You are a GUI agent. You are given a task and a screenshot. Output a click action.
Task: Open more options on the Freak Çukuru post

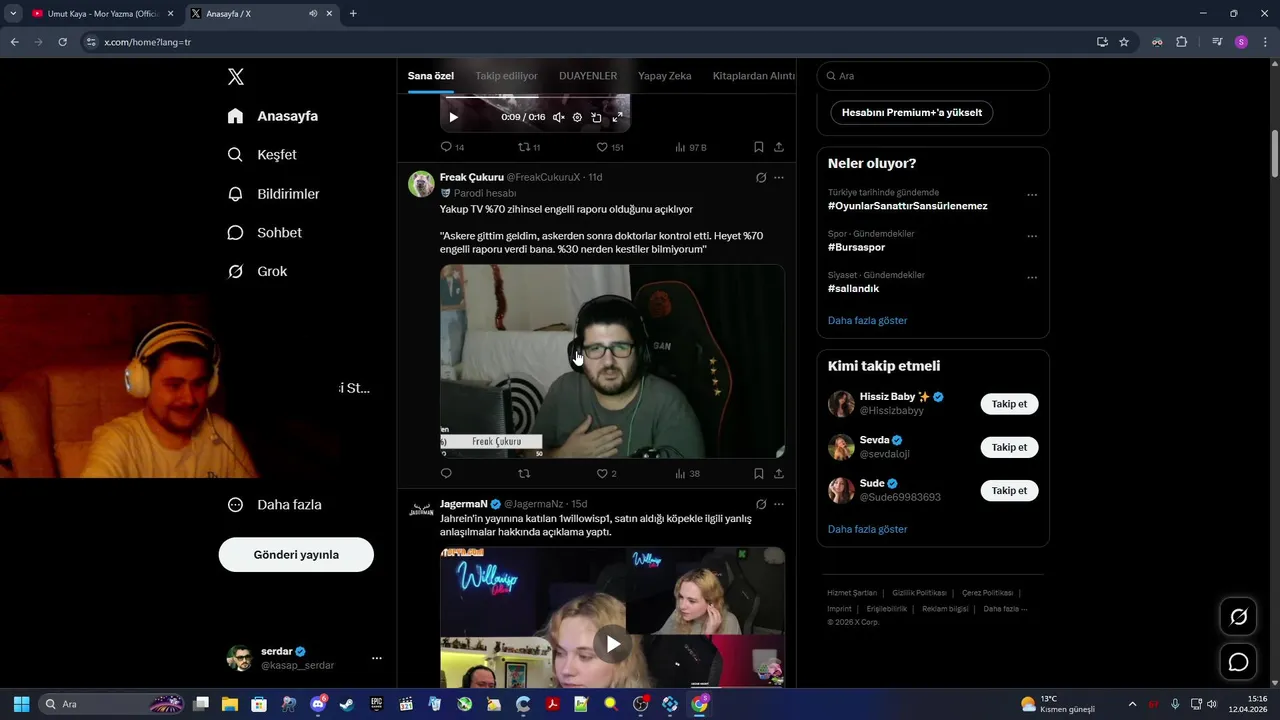[x=779, y=177]
